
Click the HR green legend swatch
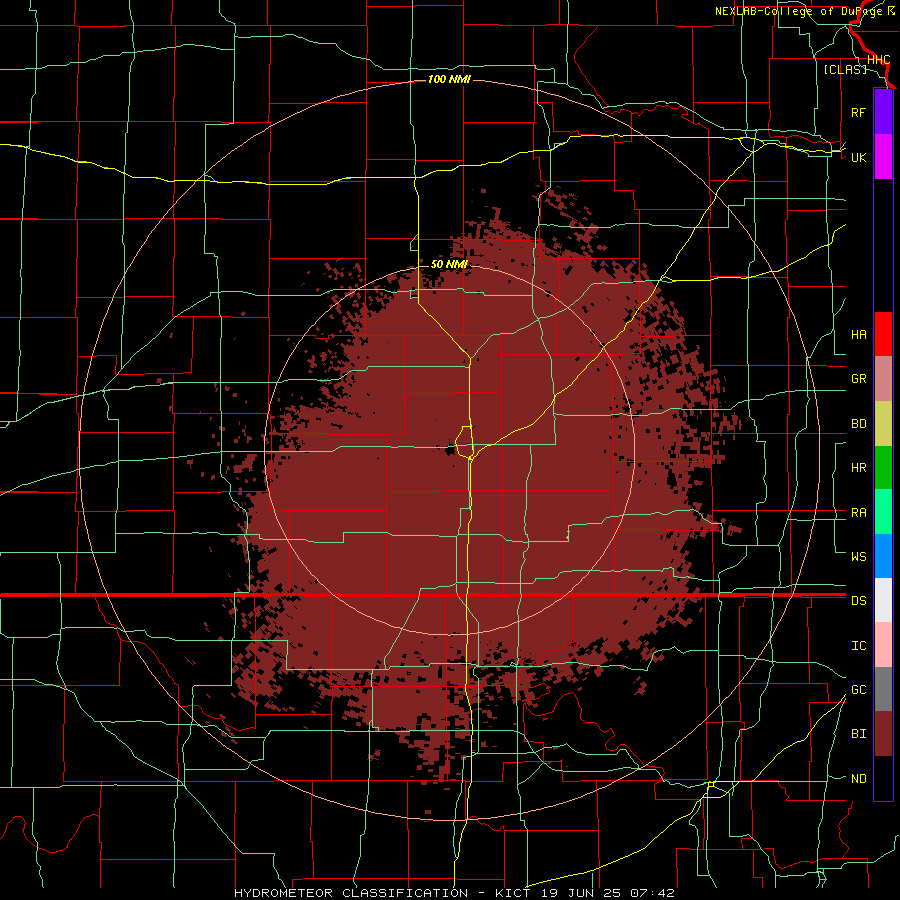click(x=883, y=467)
